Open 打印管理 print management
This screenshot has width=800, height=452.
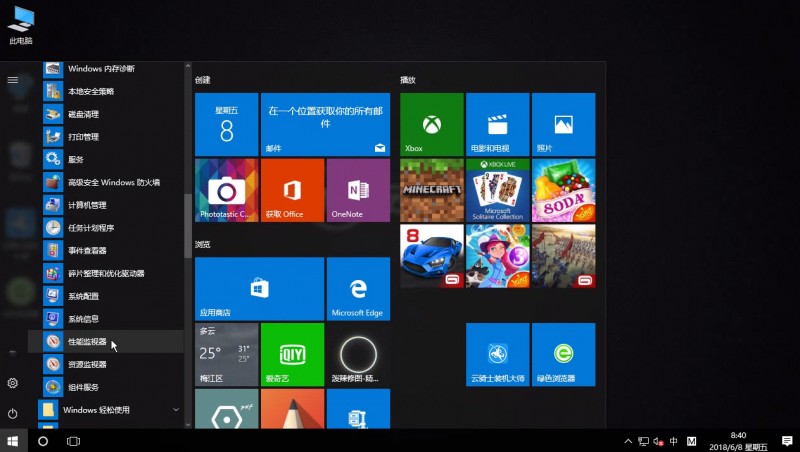pyautogui.click(x=106, y=137)
